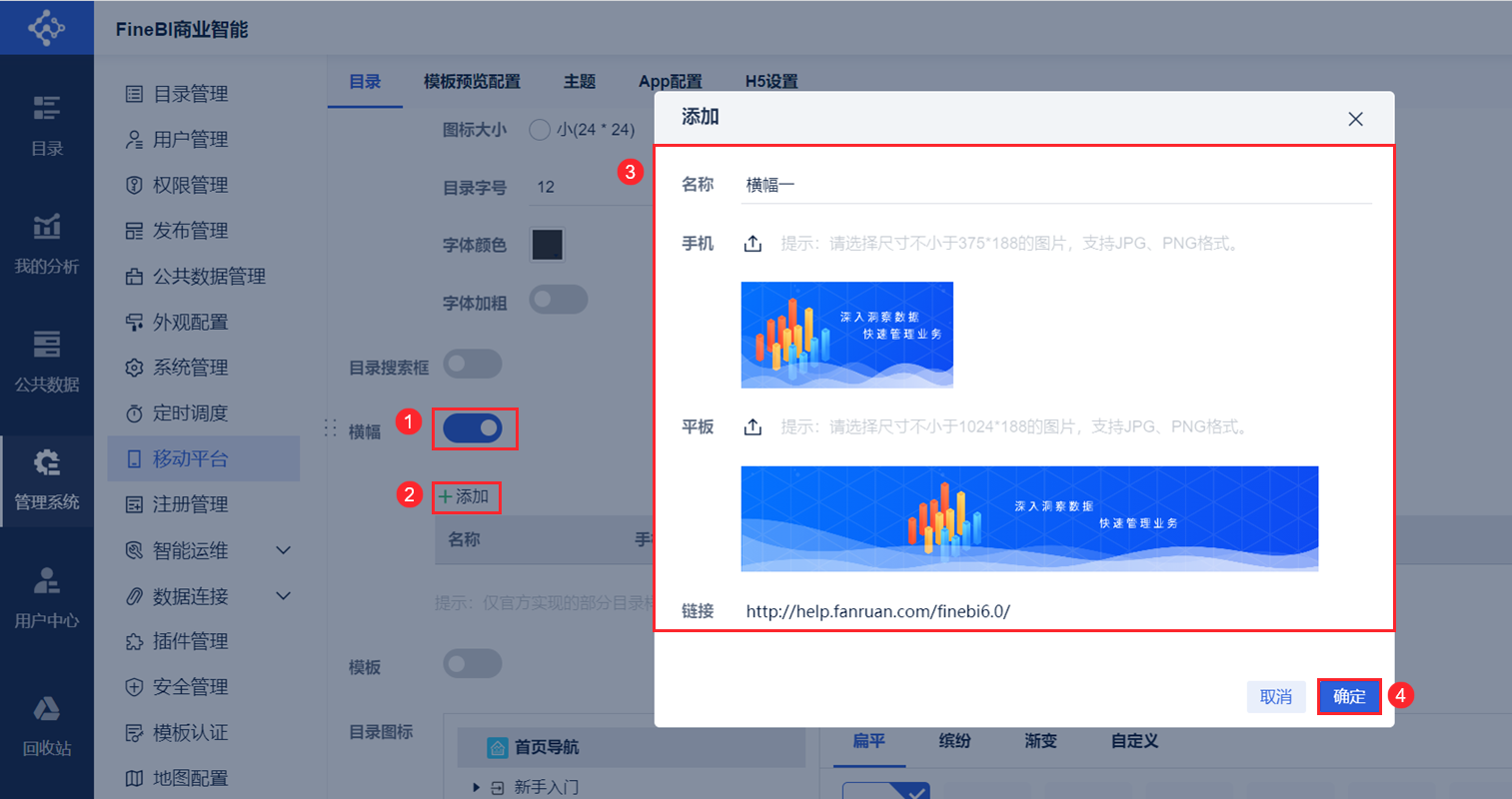
Task: Open the 渐变 icon style tab
Action: tap(1041, 741)
